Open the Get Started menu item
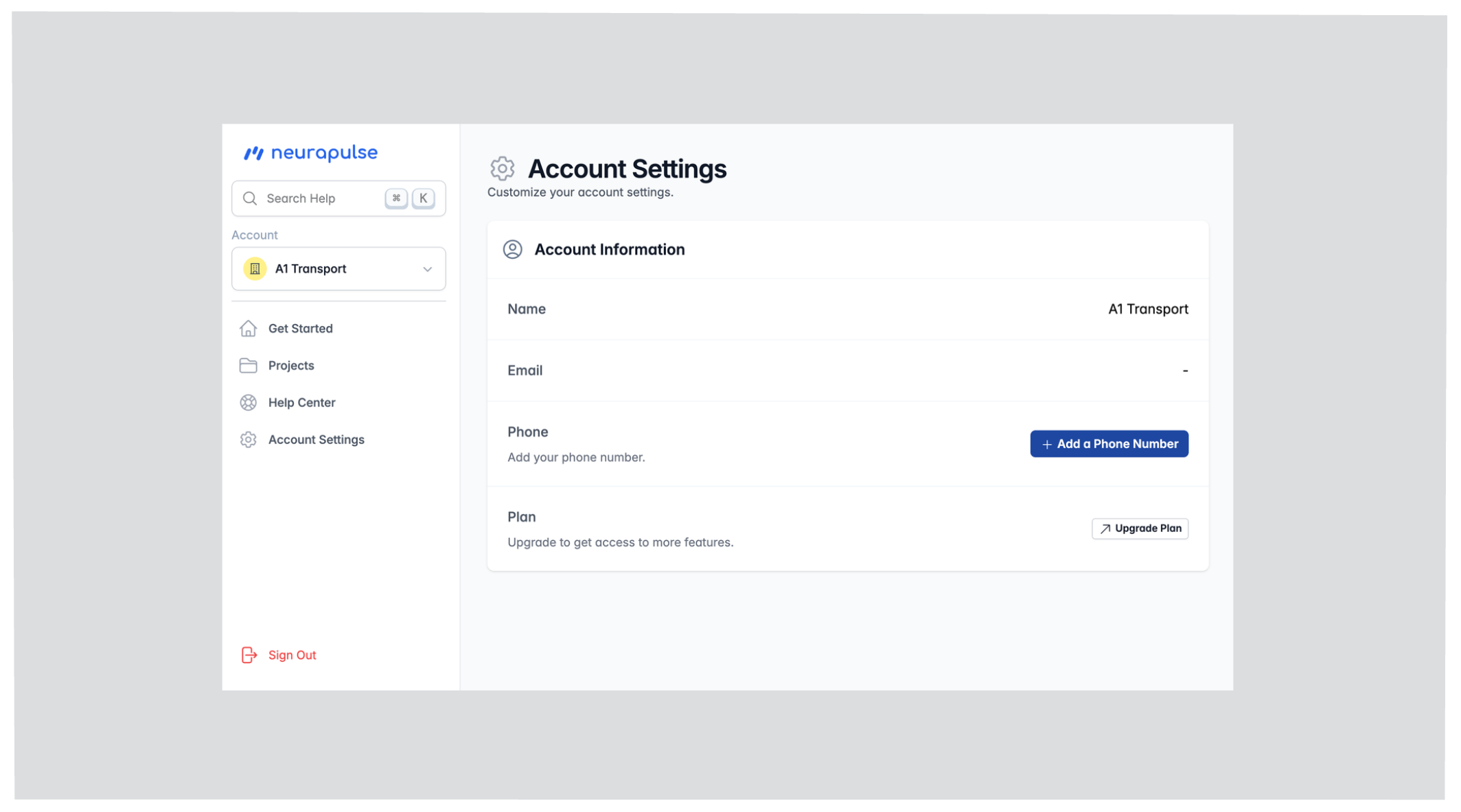This screenshot has height=812, width=1461. tap(300, 329)
